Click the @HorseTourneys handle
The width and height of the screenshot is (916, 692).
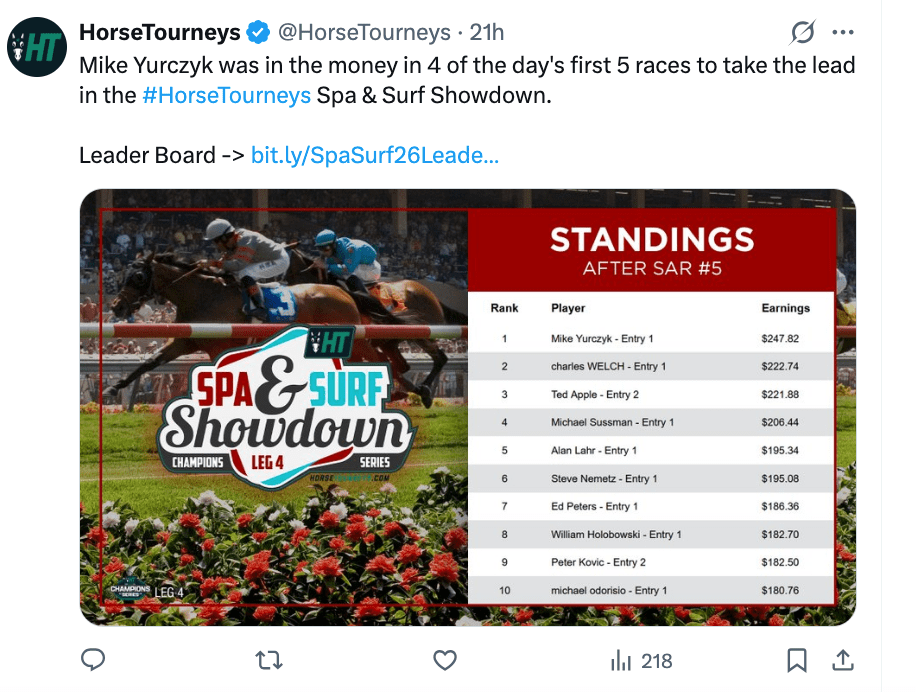point(364,32)
